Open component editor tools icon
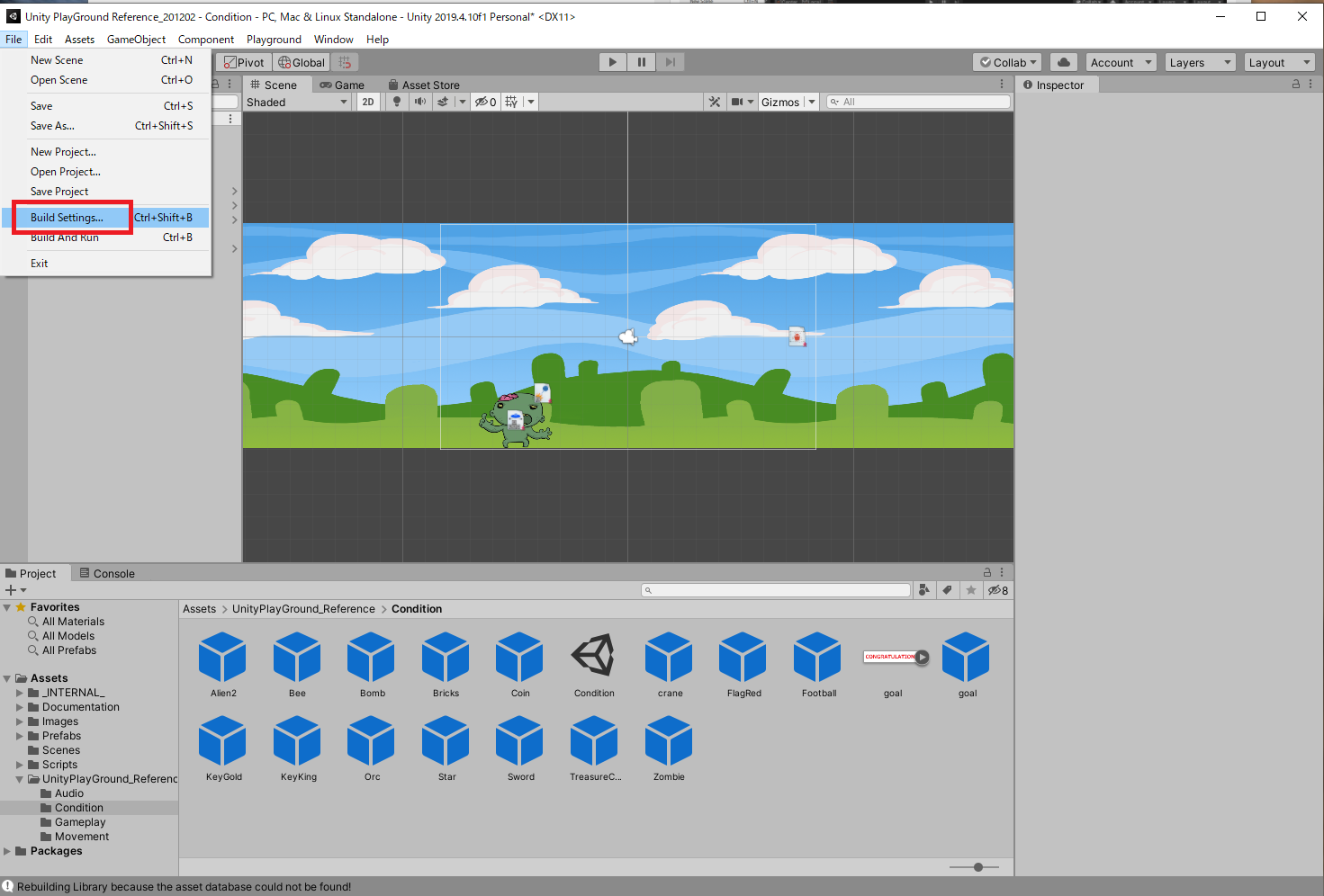 pyautogui.click(x=715, y=102)
